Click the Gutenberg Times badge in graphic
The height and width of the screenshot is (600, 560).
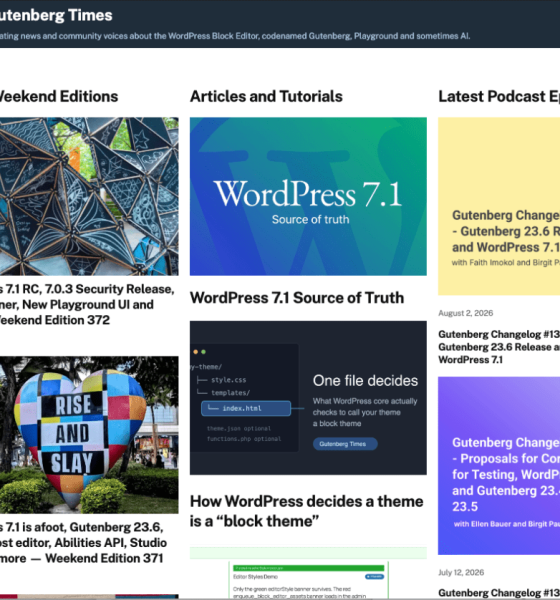345,444
